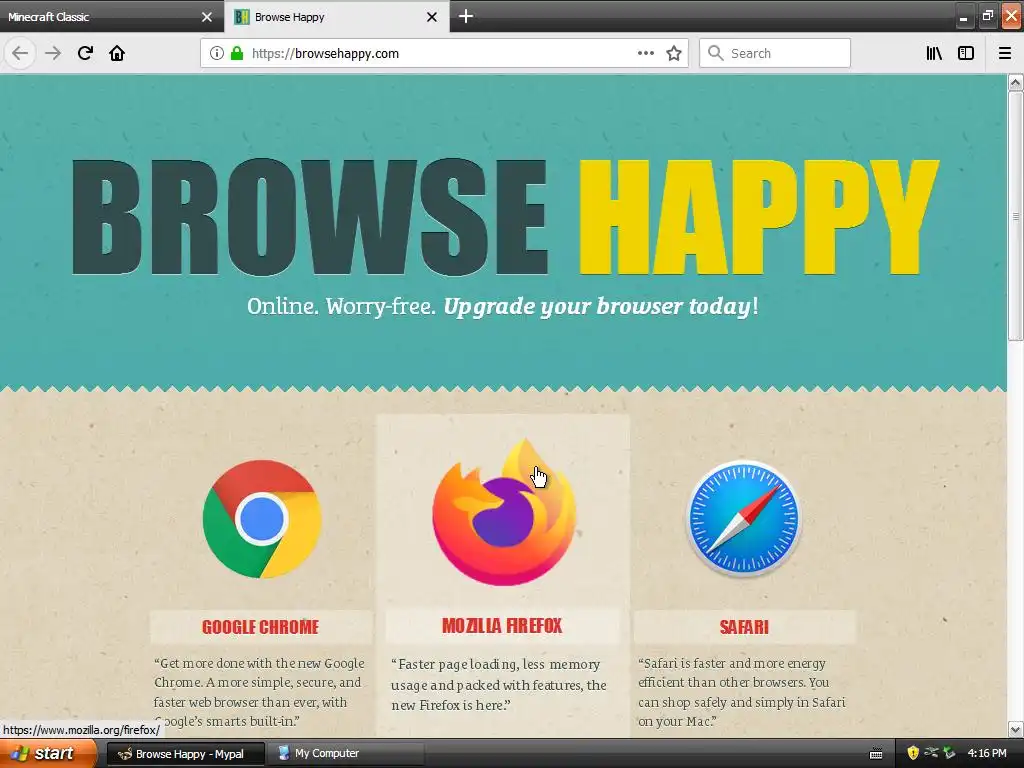Click the green padlock security icon
The height and width of the screenshot is (768, 1024).
point(237,53)
